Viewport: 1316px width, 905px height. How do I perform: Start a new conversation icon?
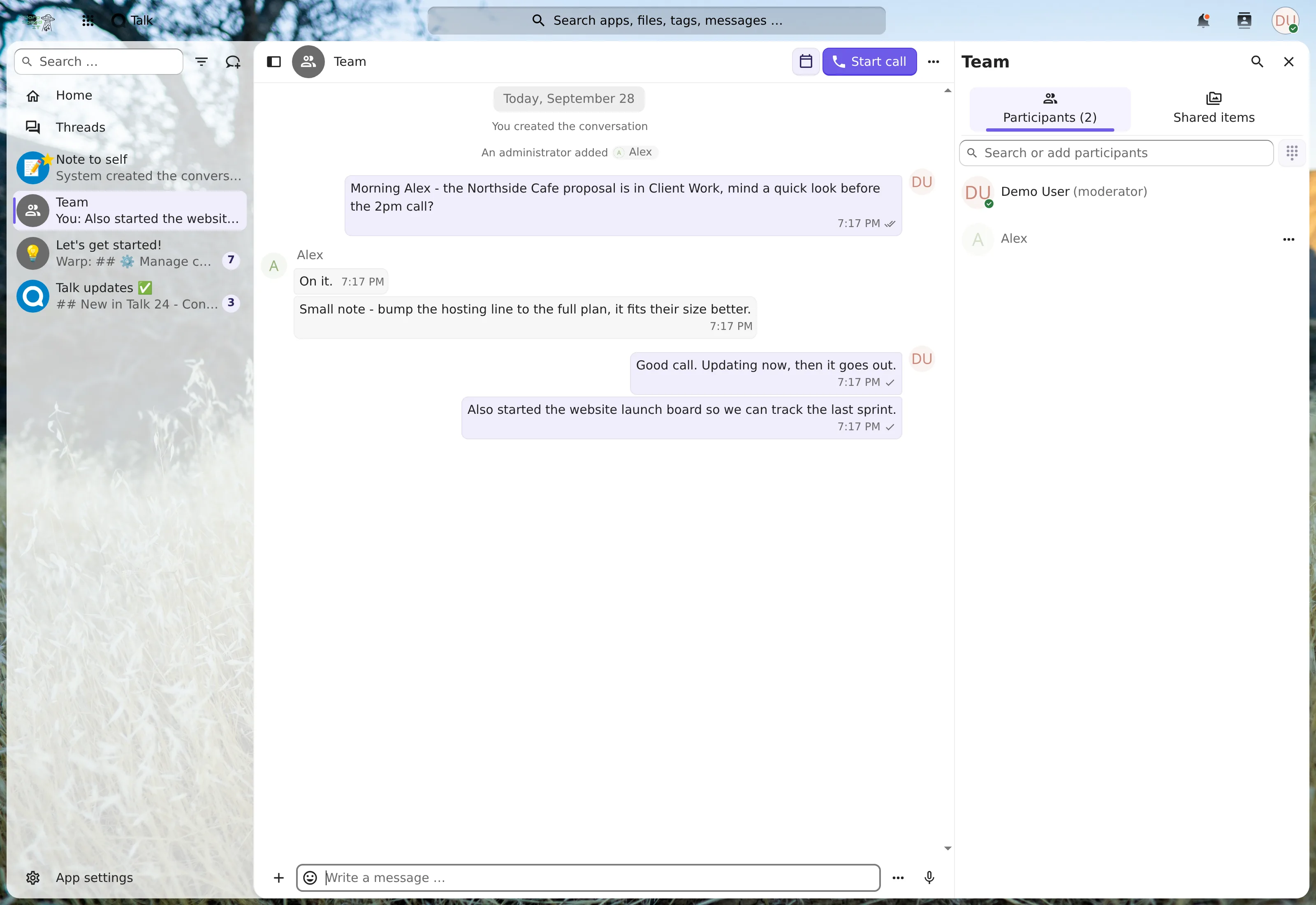(x=233, y=62)
